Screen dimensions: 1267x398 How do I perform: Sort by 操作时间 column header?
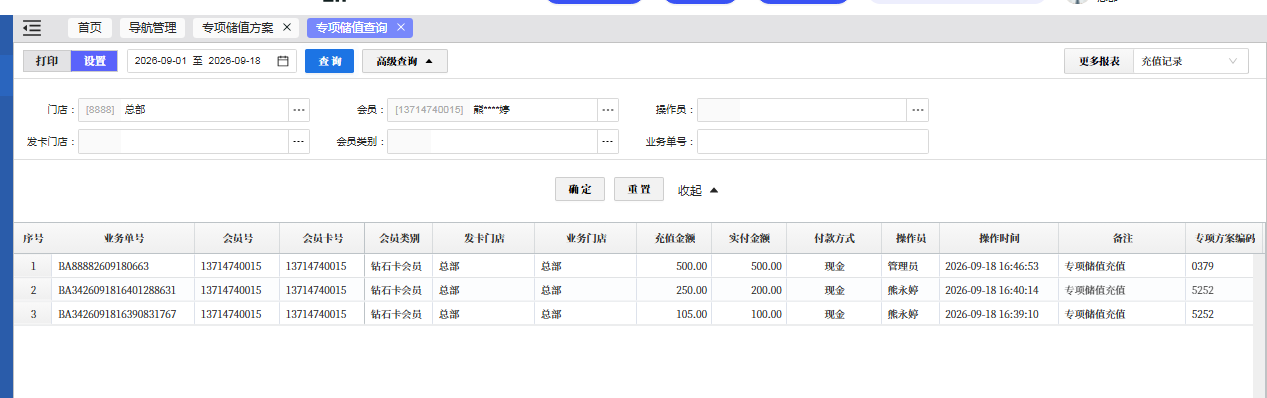pos(998,238)
